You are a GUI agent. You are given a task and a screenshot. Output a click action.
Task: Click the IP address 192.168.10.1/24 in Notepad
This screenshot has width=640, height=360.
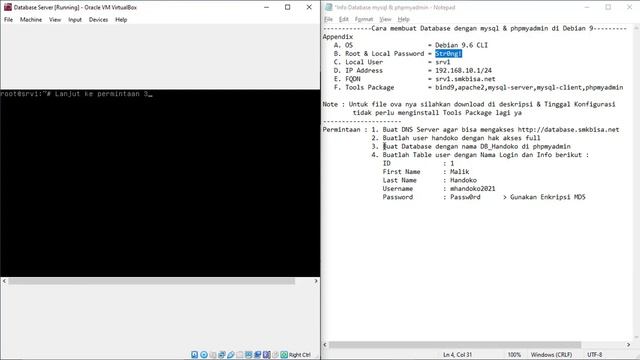coord(463,71)
